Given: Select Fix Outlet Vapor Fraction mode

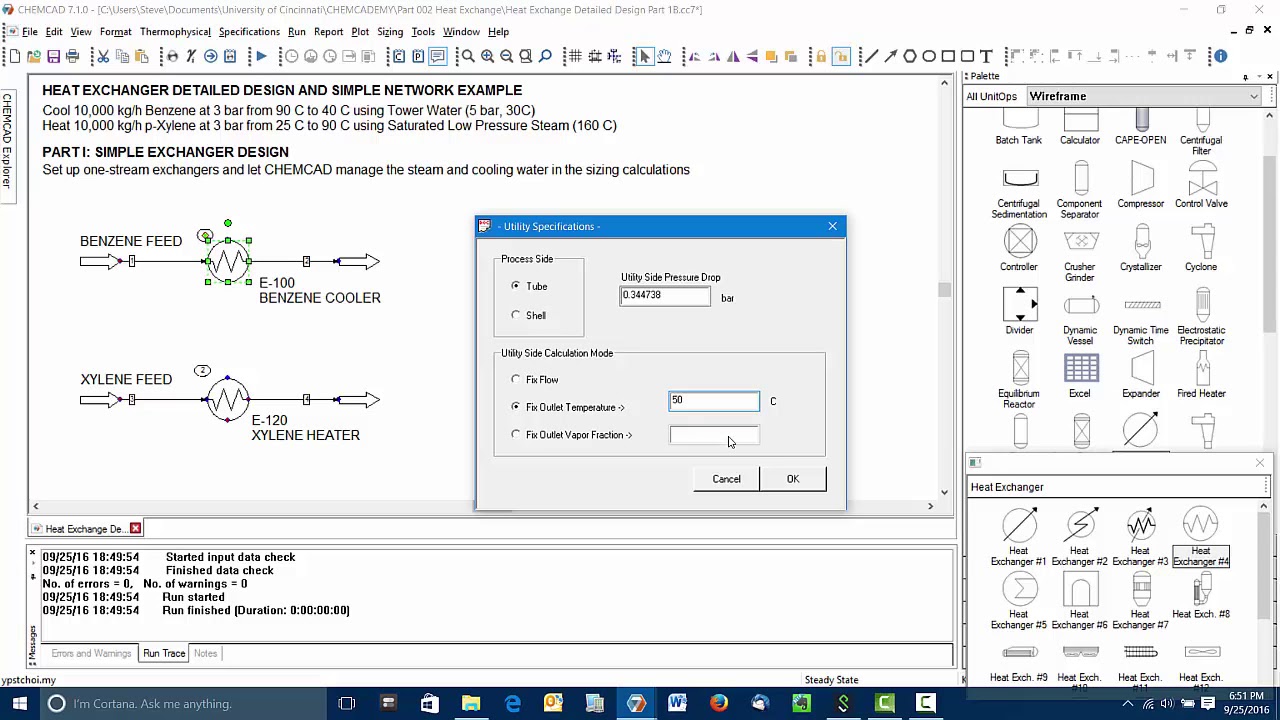Looking at the screenshot, I should point(516,435).
